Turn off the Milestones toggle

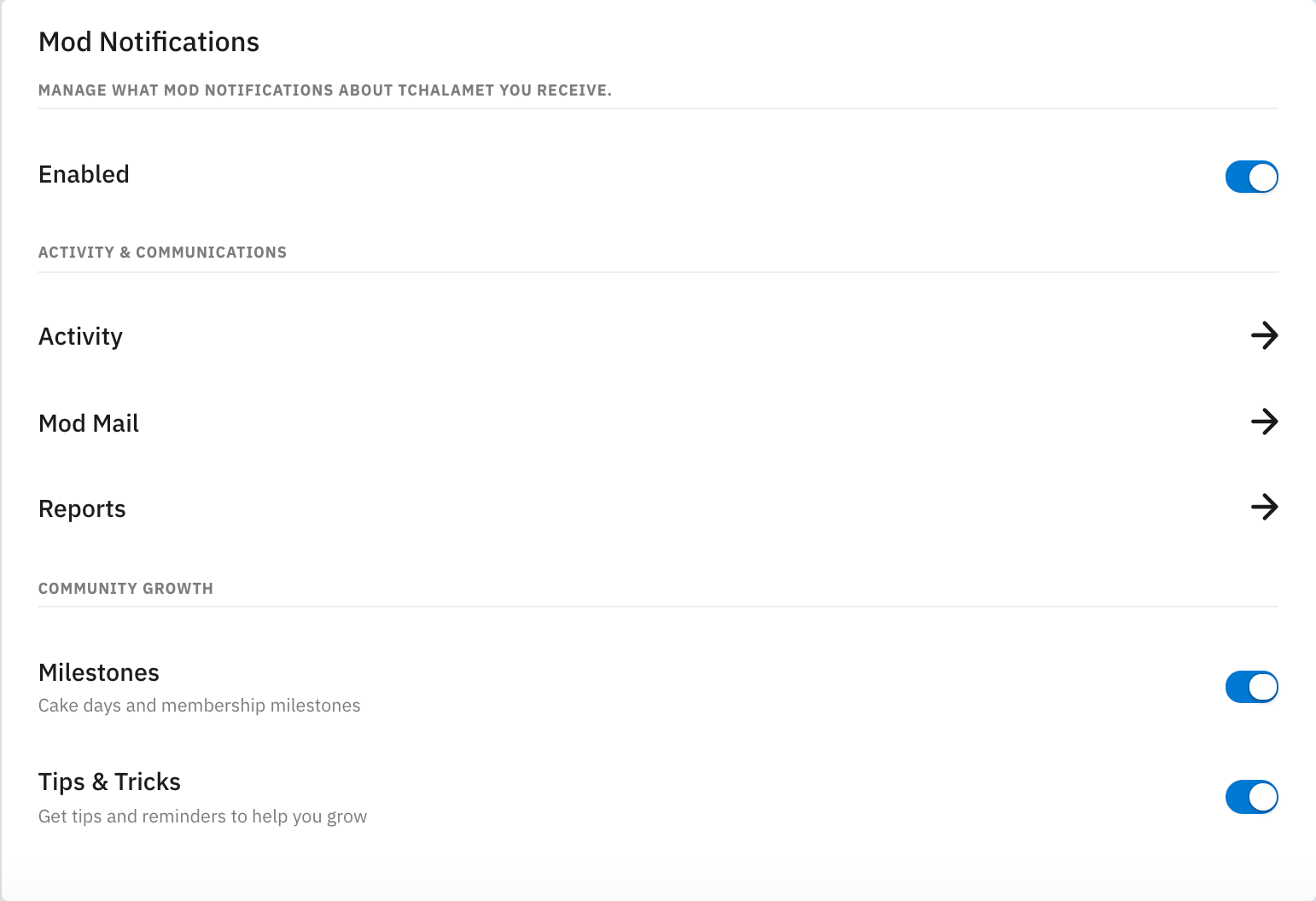tap(1251, 687)
